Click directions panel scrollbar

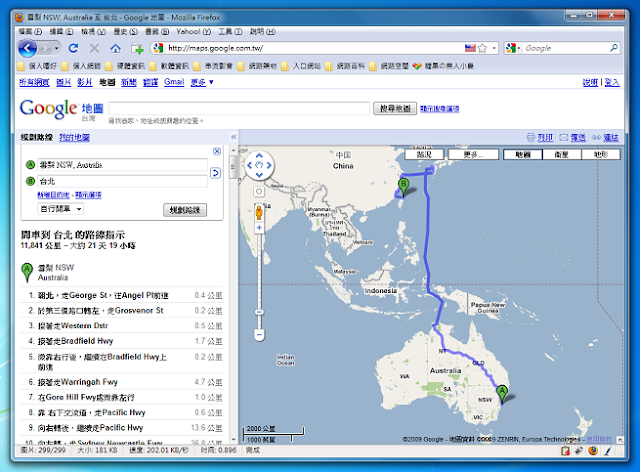(233, 168)
